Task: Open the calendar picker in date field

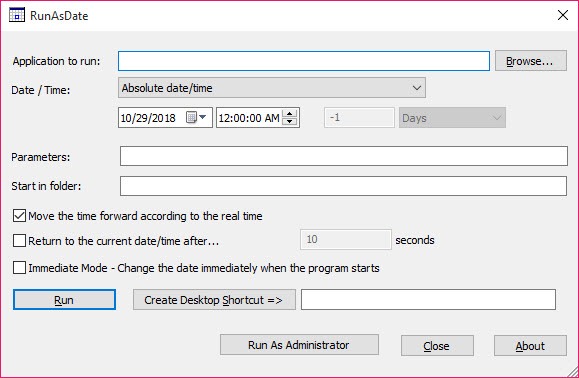Action: (191, 118)
